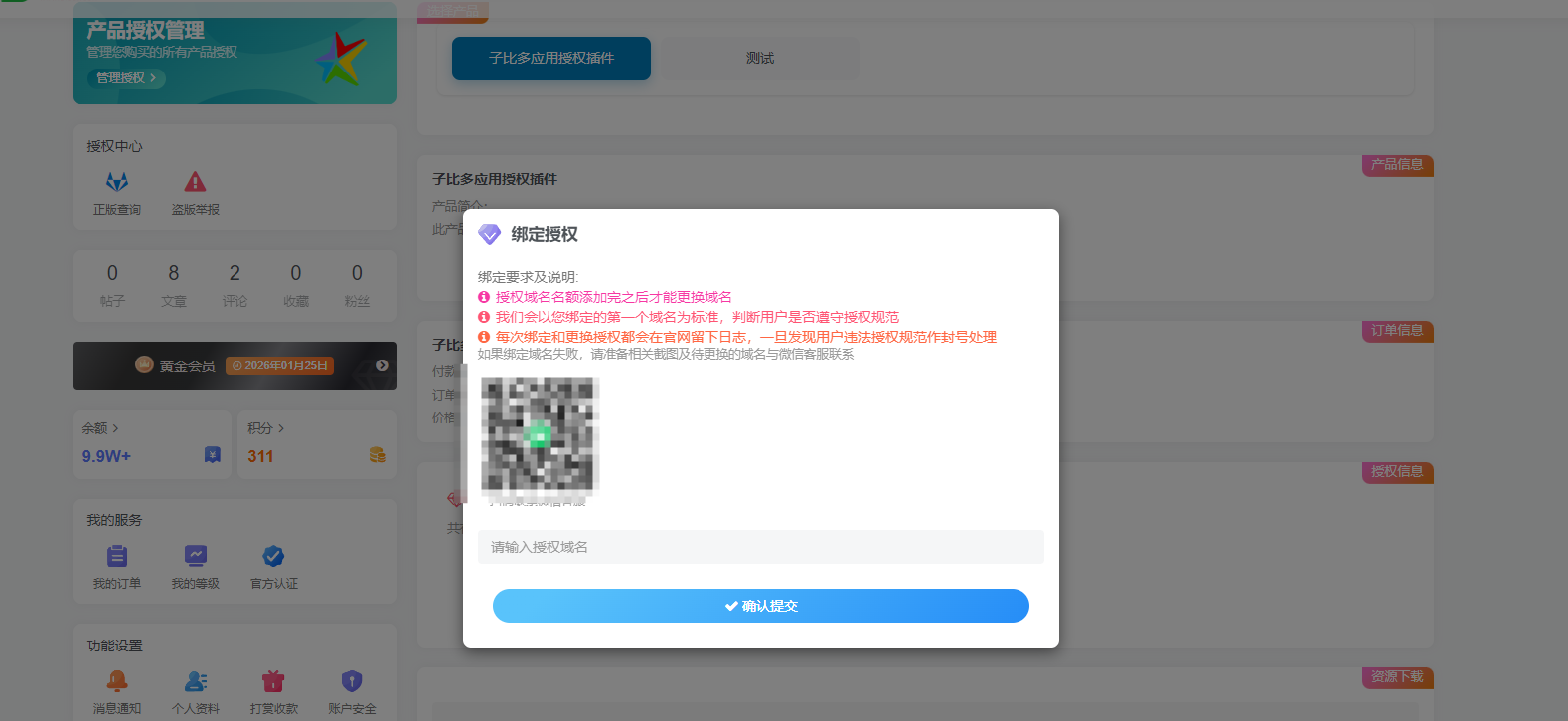The image size is (1568, 721).
Task: Open the 评论 count showing 2
Action: tap(235, 285)
